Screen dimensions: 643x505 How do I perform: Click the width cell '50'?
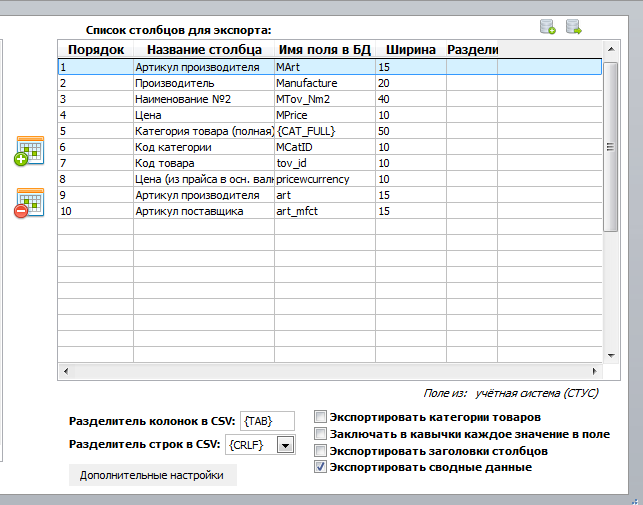pyautogui.click(x=411, y=131)
